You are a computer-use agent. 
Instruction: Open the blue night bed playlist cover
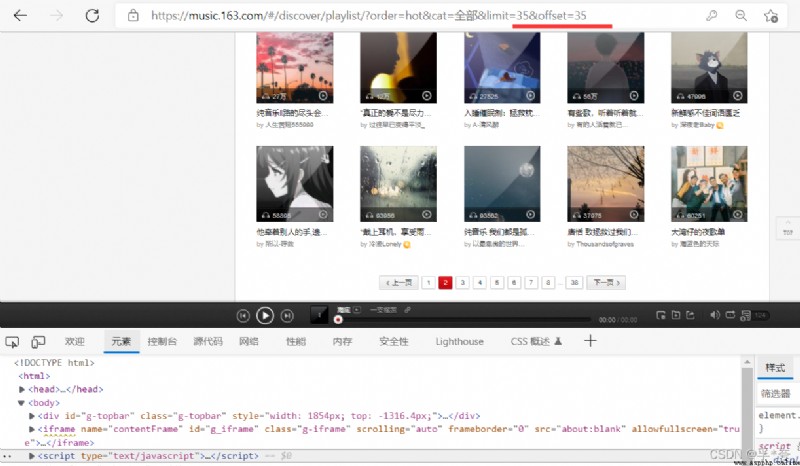pos(502,67)
